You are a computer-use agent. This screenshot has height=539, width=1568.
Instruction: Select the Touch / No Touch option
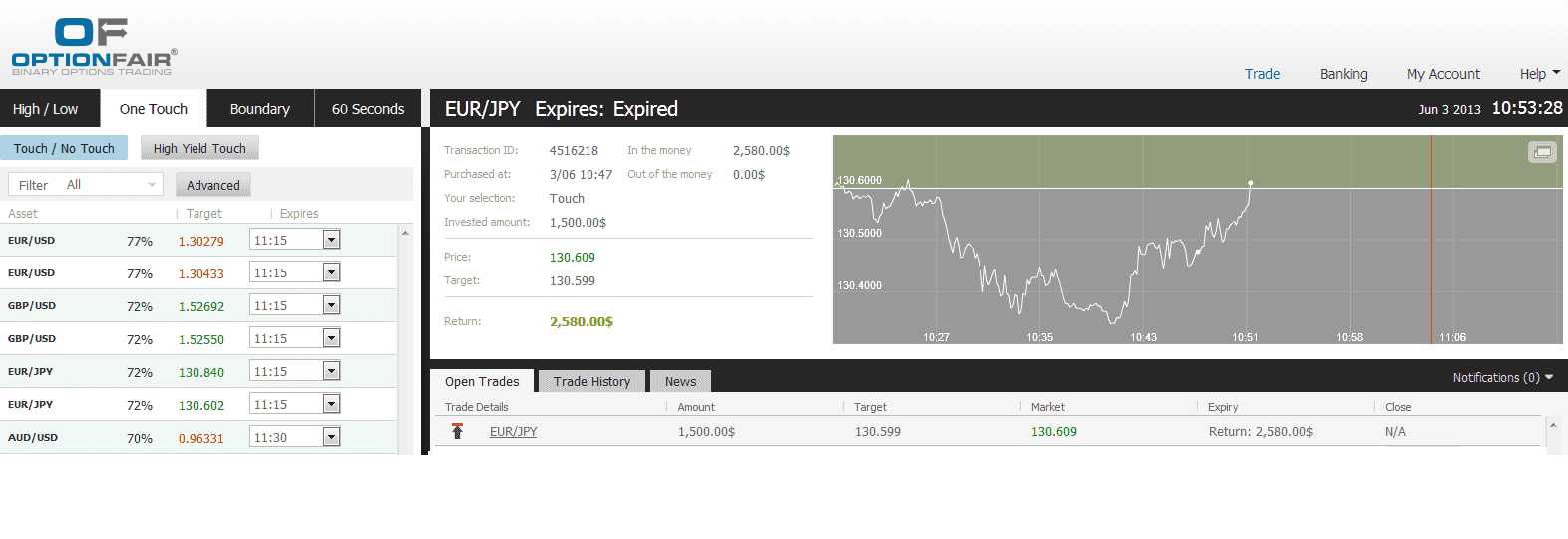64,148
